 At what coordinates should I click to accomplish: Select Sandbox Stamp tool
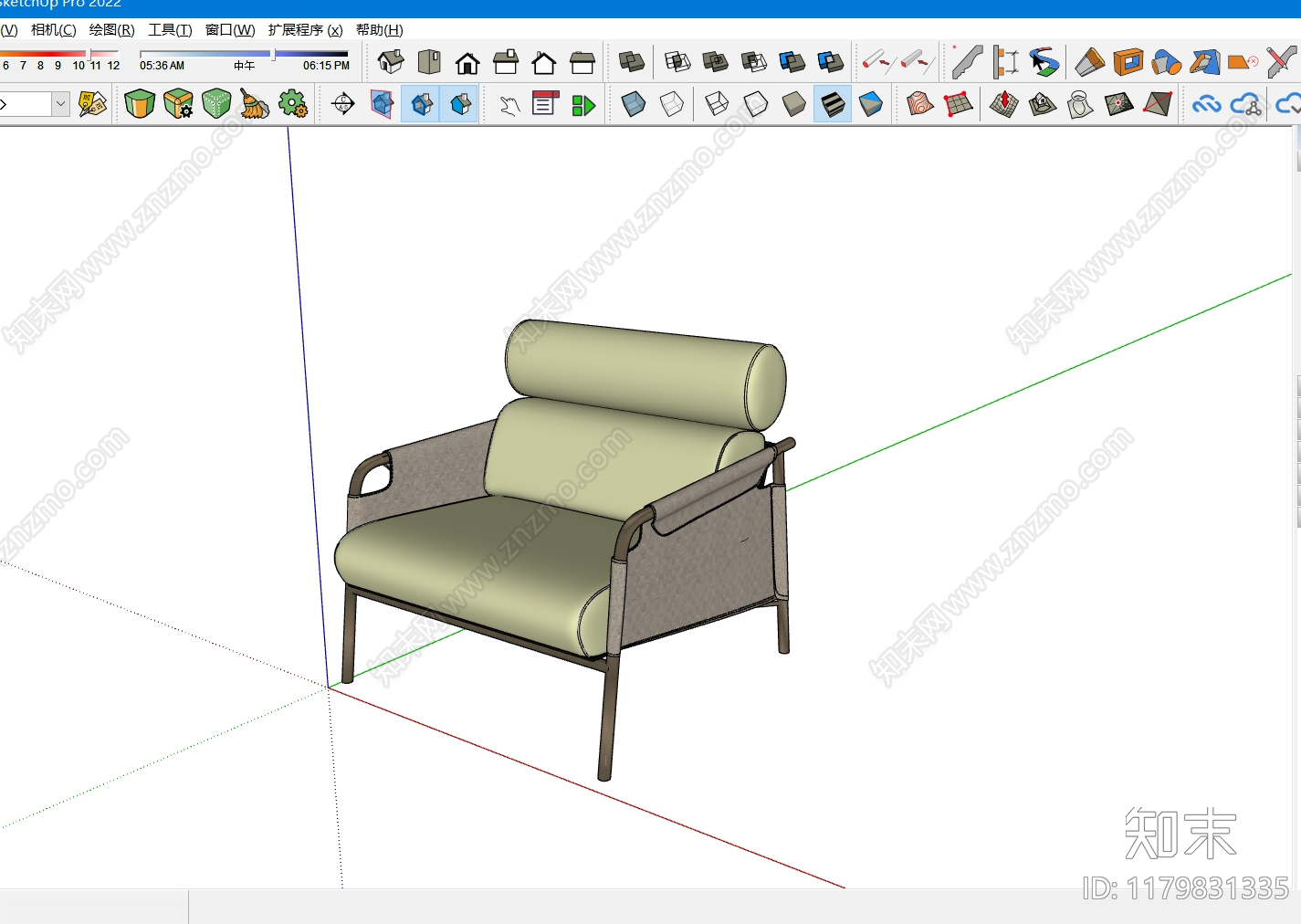pos(1043,104)
